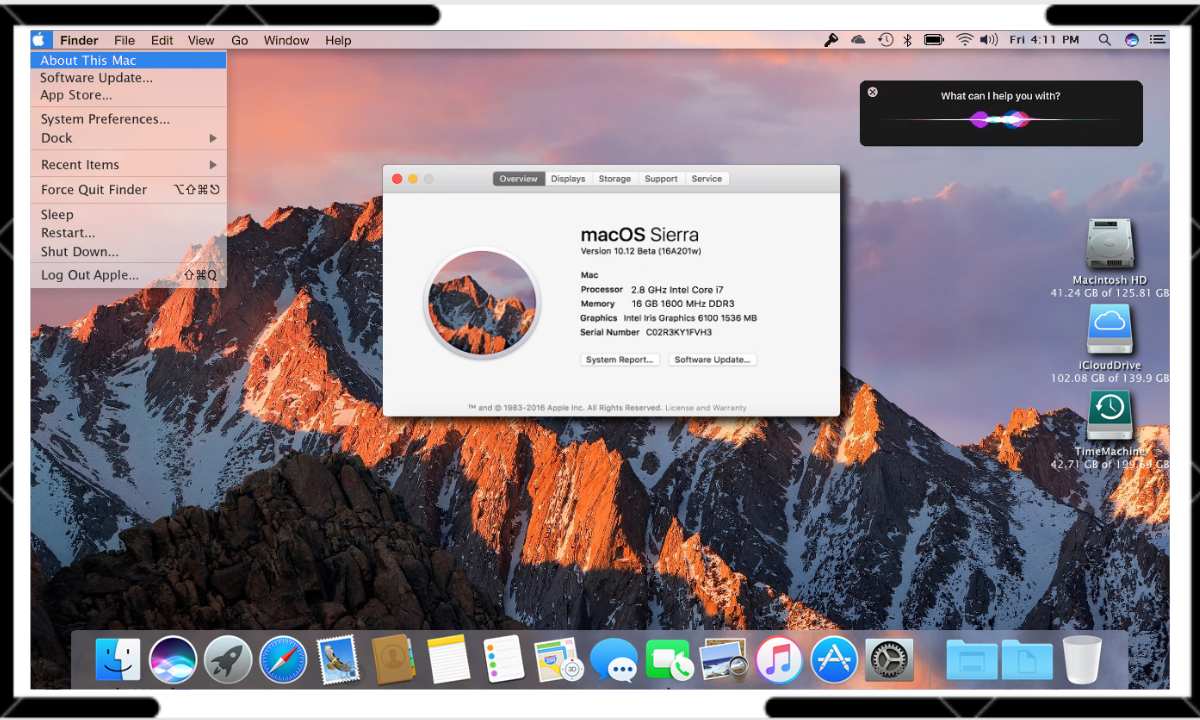Select TimeMachine desktop drive icon
Screen dimensions: 1200x720
coord(1109,415)
